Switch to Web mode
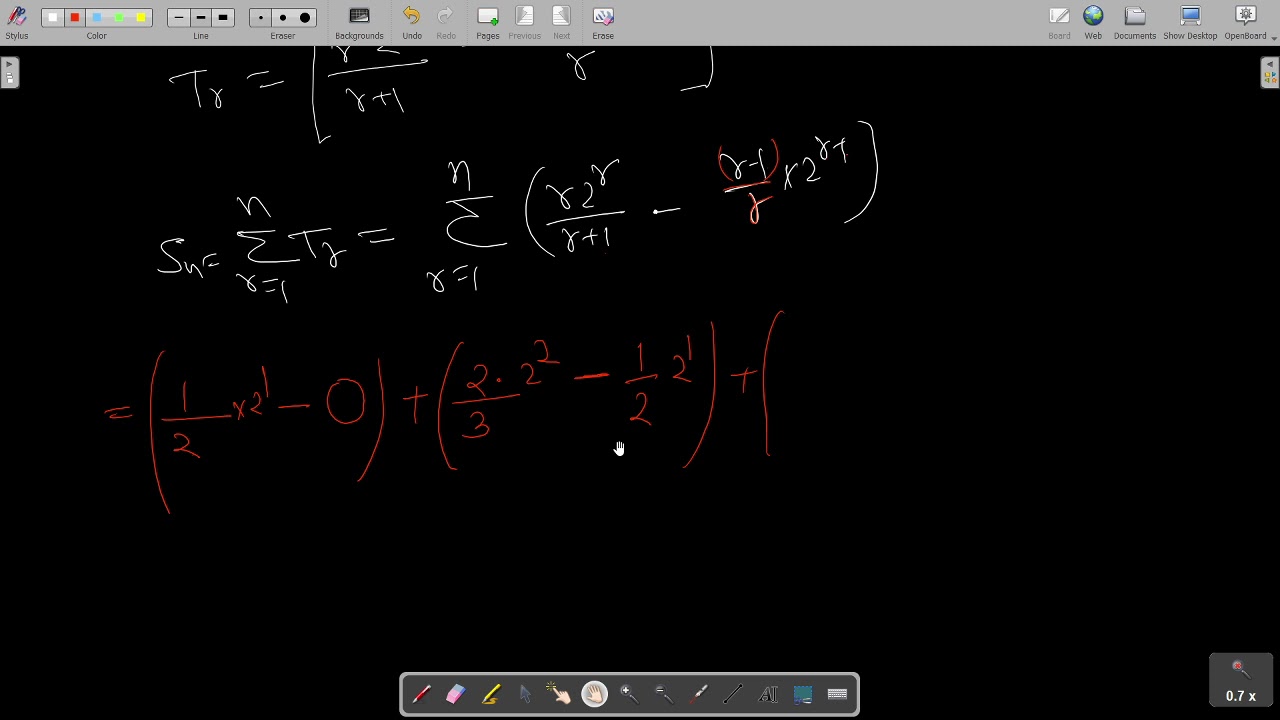Screen dimensions: 1280x720 [x=1093, y=23]
